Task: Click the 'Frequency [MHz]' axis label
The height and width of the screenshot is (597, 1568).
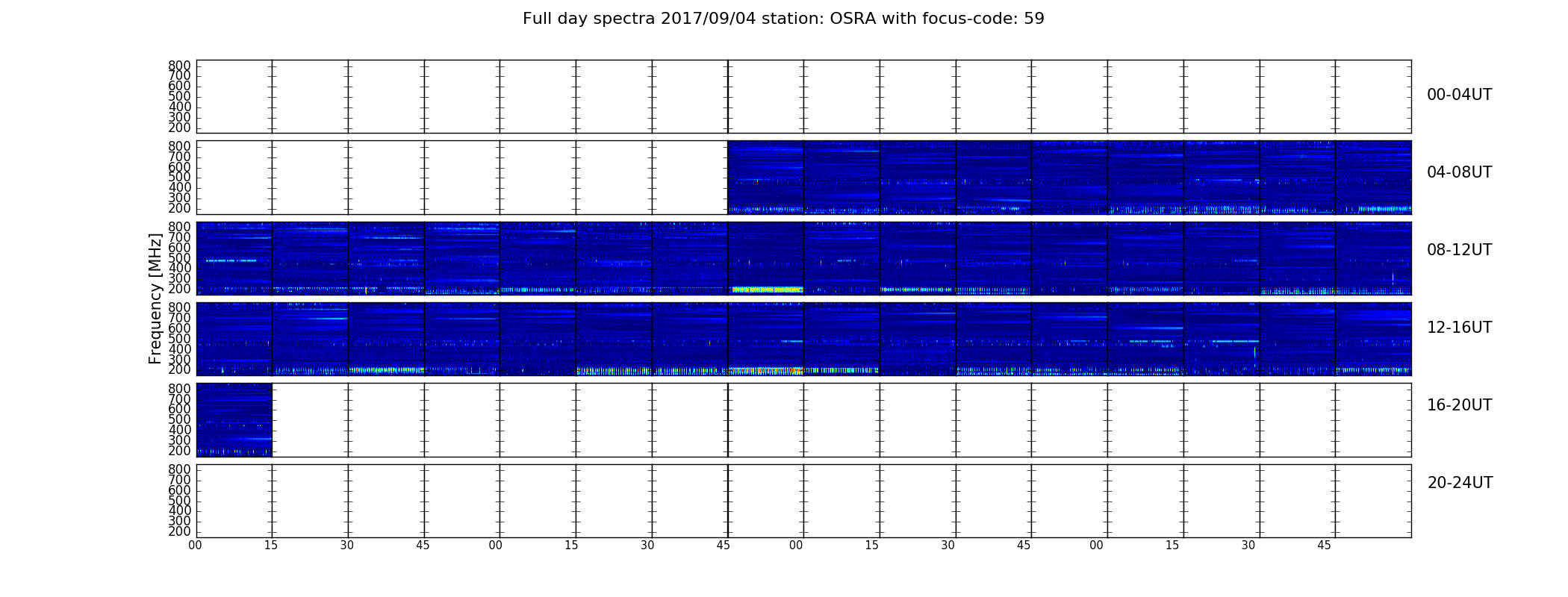Action: [155, 298]
